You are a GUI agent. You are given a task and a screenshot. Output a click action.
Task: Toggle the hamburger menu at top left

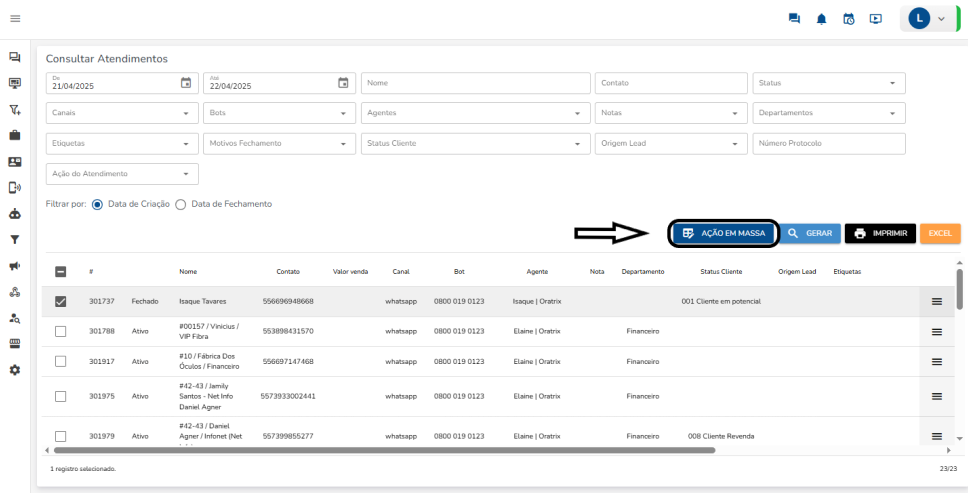point(15,19)
